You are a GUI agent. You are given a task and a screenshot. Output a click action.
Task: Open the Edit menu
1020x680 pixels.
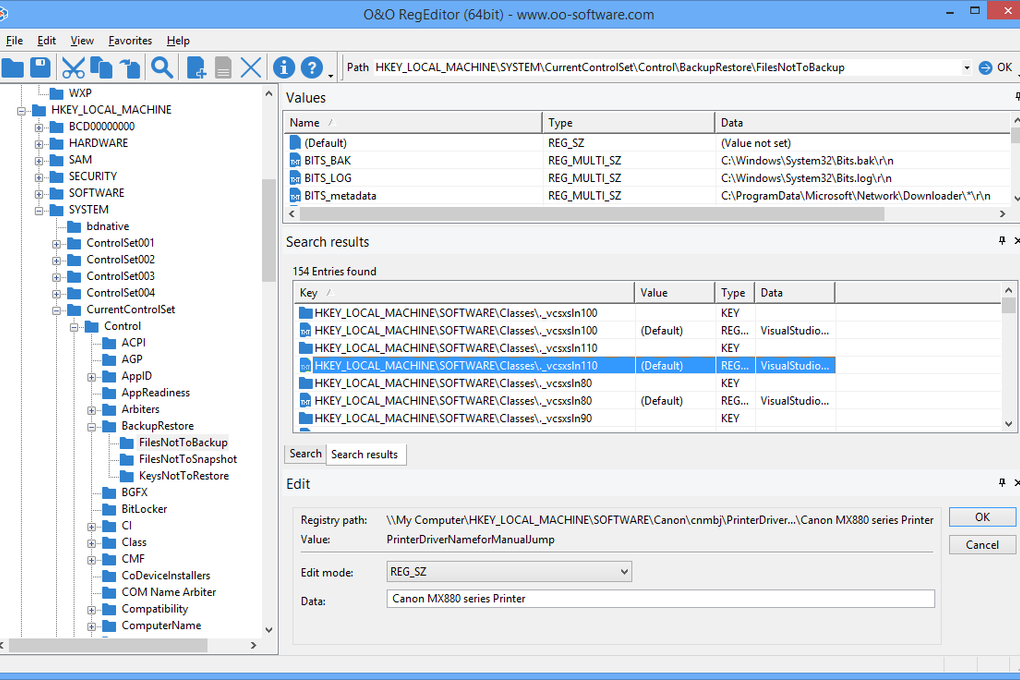click(x=46, y=40)
